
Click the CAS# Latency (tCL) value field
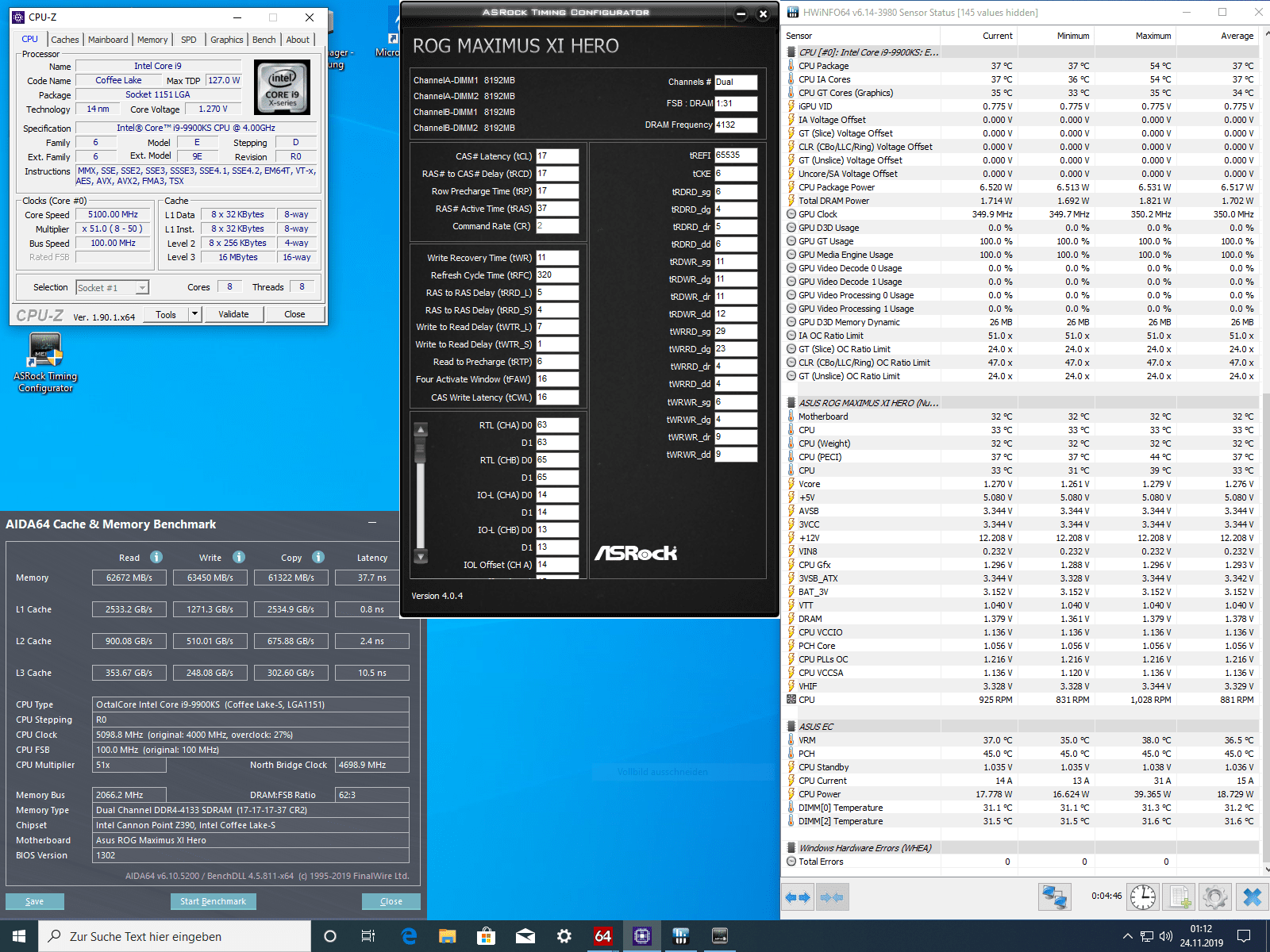click(557, 156)
